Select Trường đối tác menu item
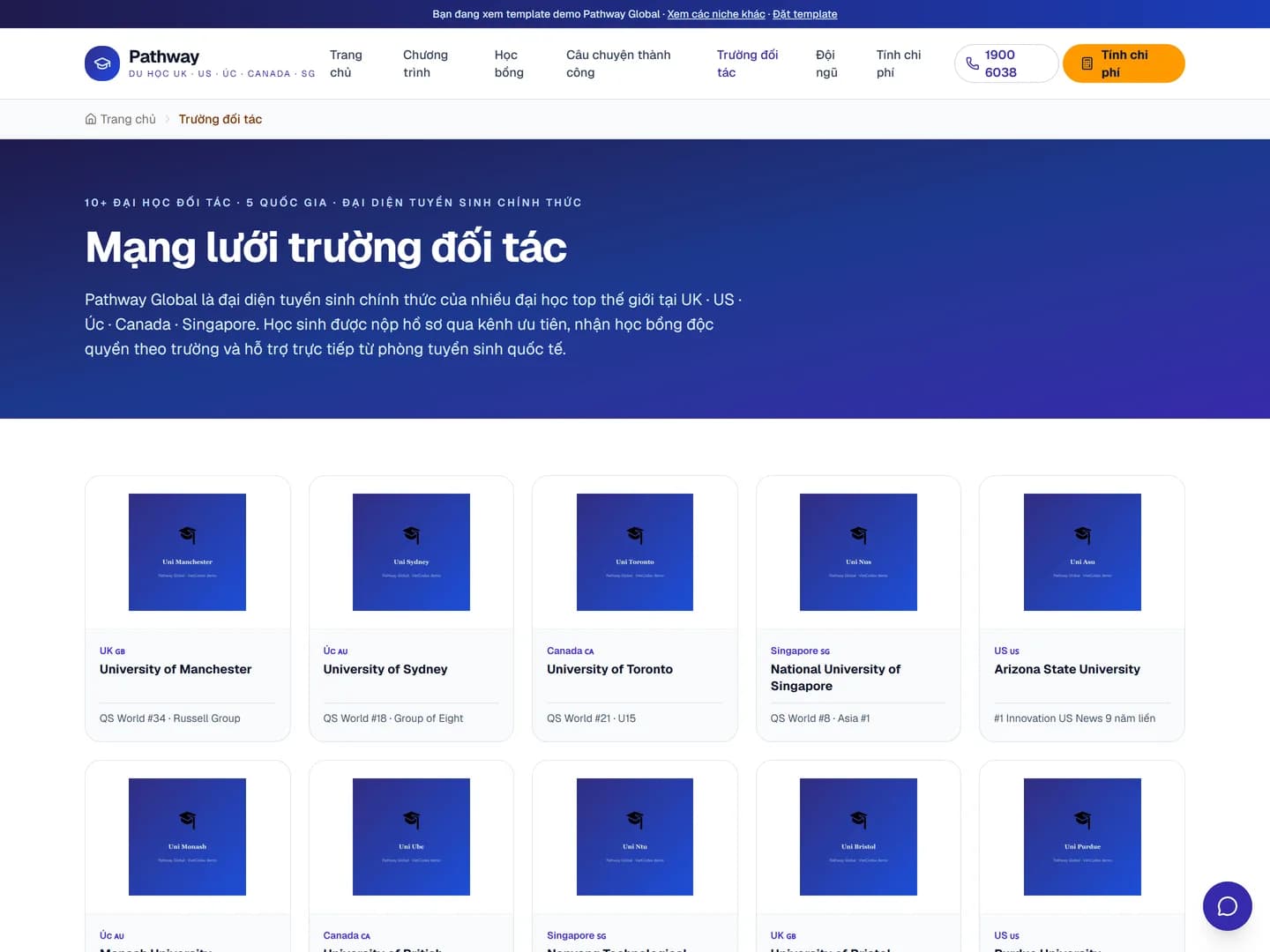 (x=747, y=63)
